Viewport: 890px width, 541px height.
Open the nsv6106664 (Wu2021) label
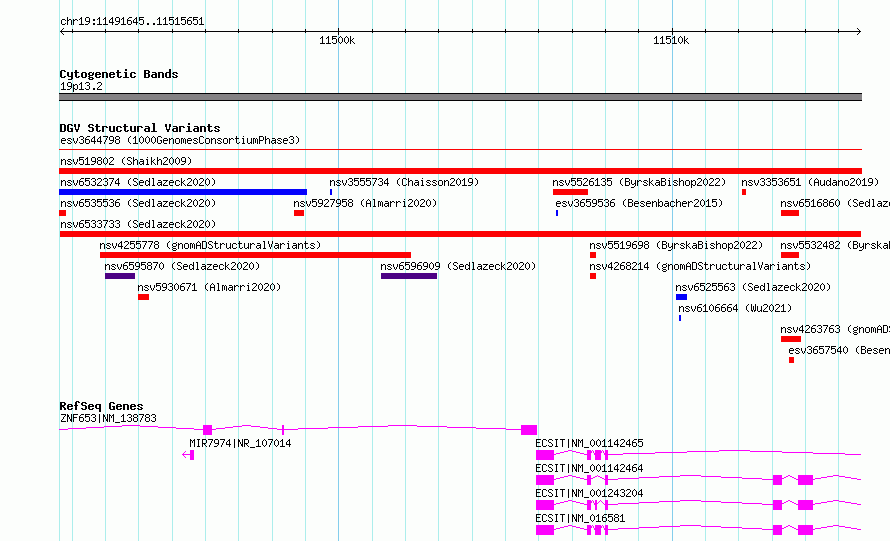pos(735,308)
